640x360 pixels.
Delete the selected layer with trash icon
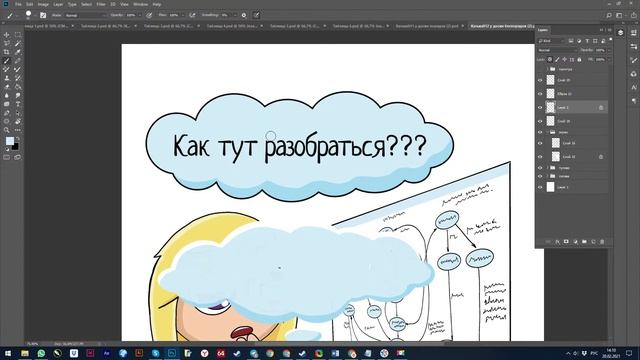[x=602, y=242]
